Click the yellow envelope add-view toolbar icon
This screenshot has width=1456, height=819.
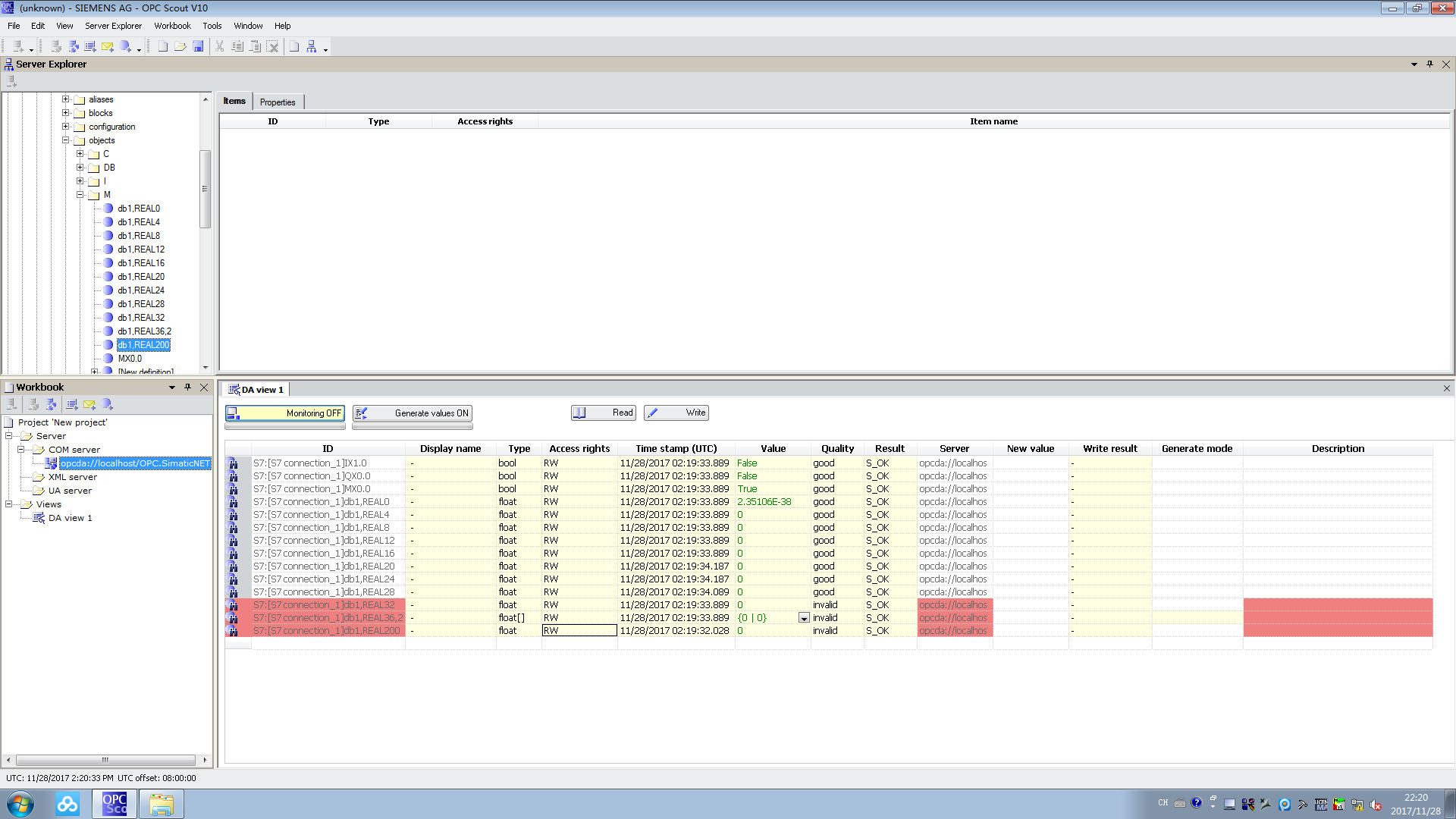coord(107,47)
